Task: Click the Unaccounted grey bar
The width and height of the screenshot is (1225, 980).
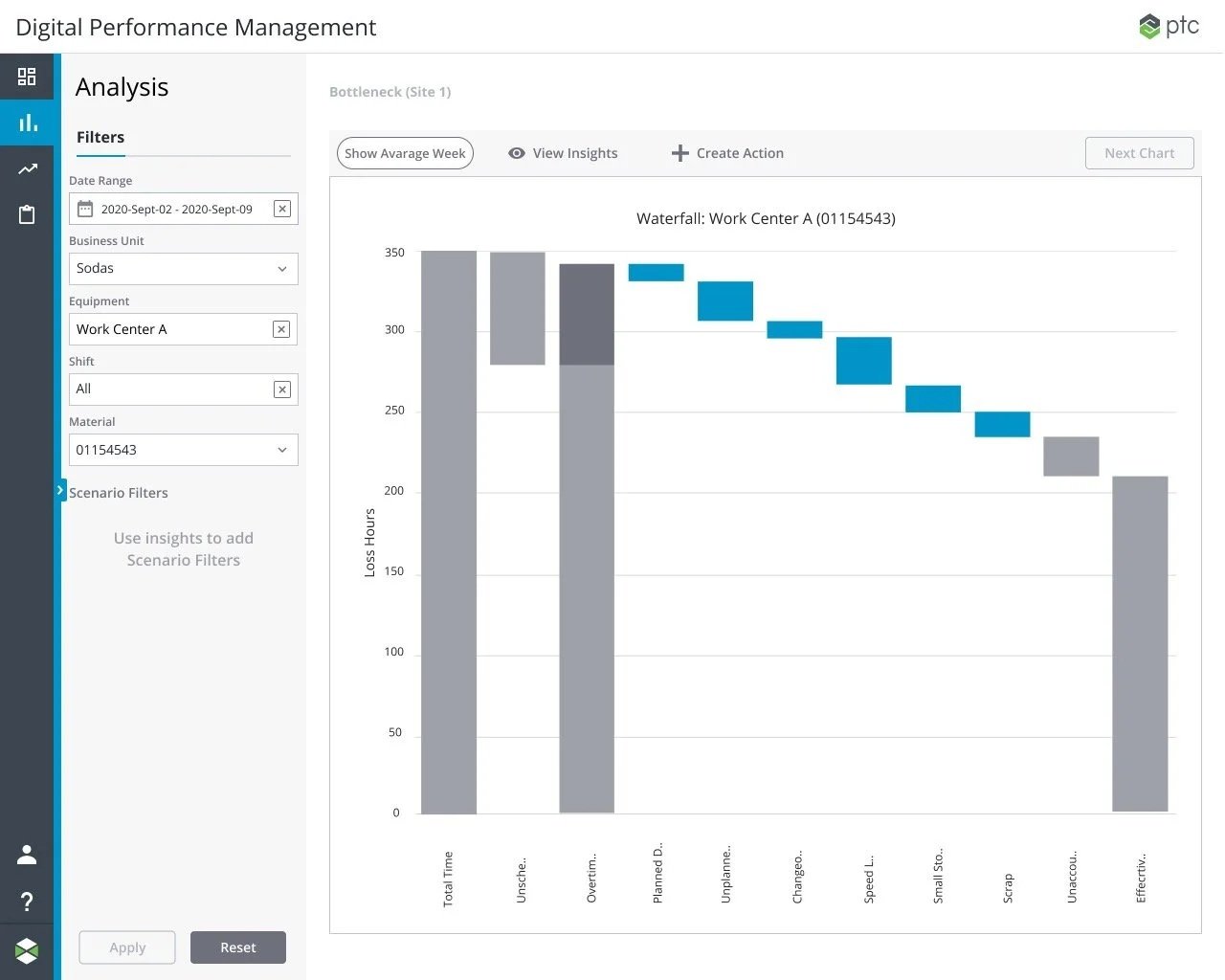Action: [1071, 457]
